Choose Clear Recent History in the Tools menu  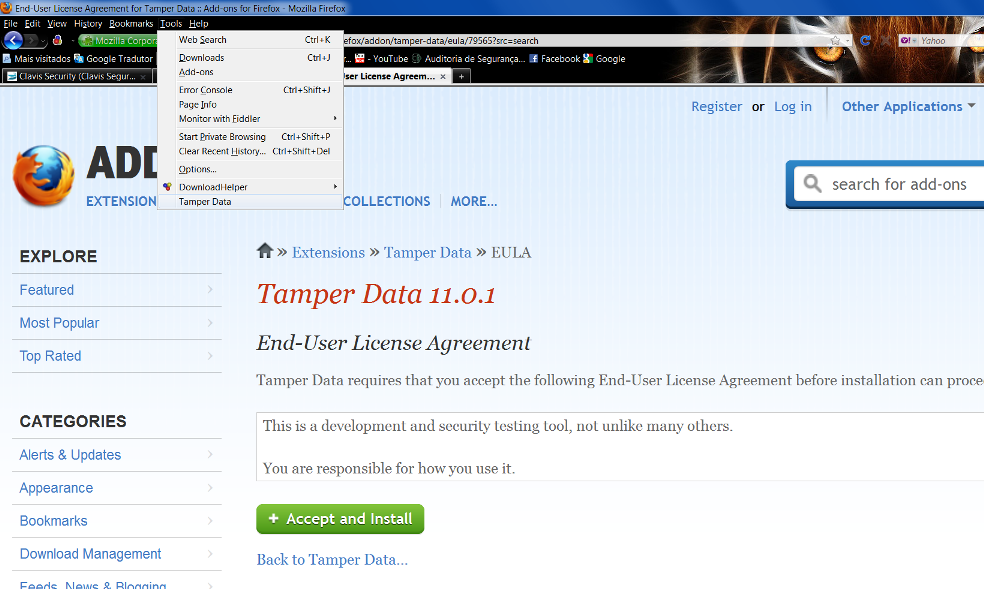(x=250, y=151)
